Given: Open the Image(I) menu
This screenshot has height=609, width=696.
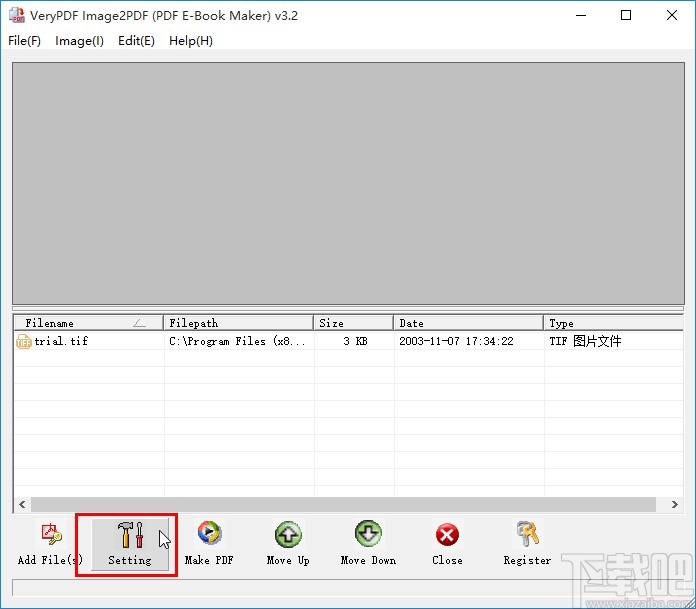Looking at the screenshot, I should 79,41.
